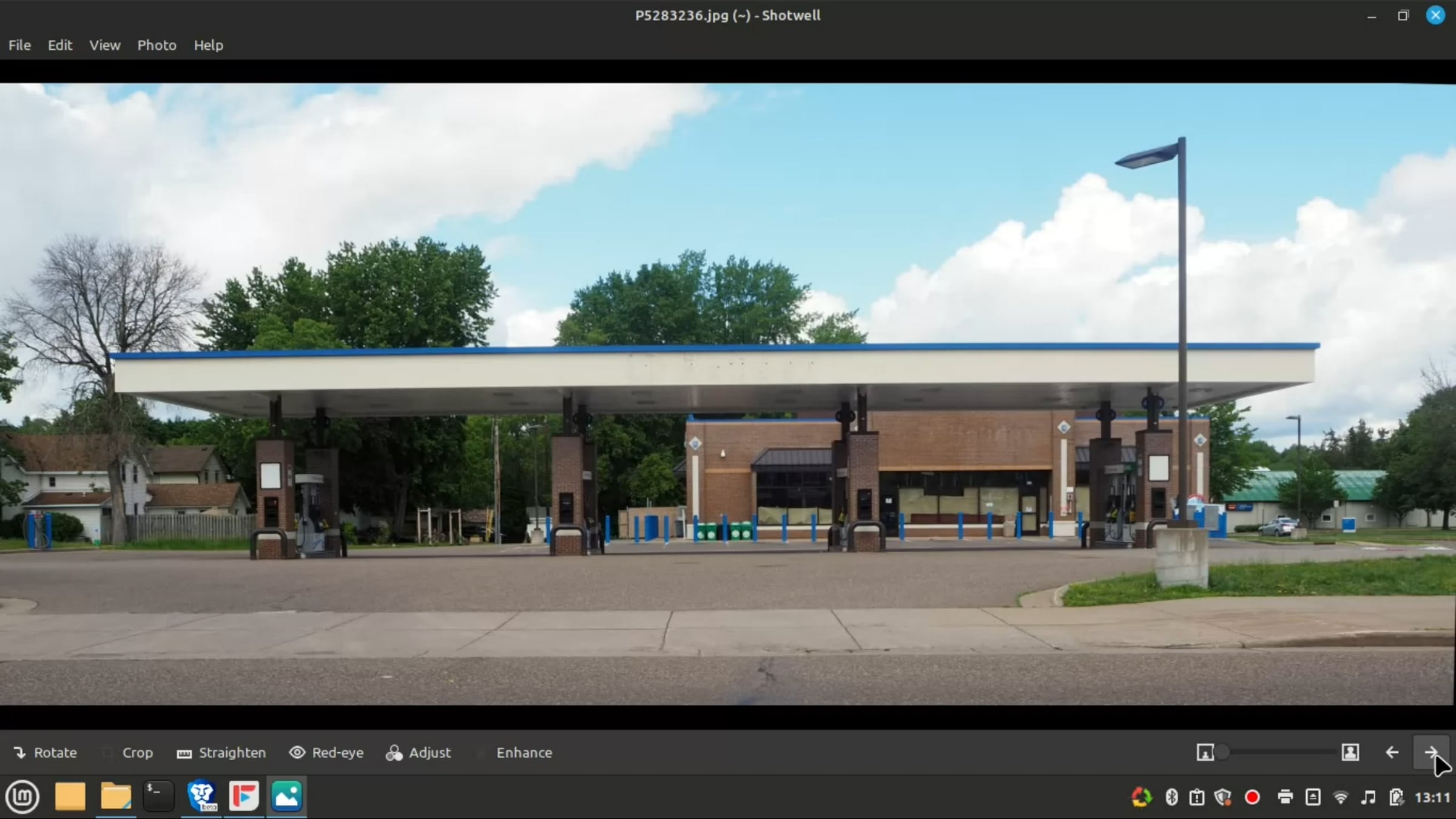Expand the View menu

(x=104, y=45)
